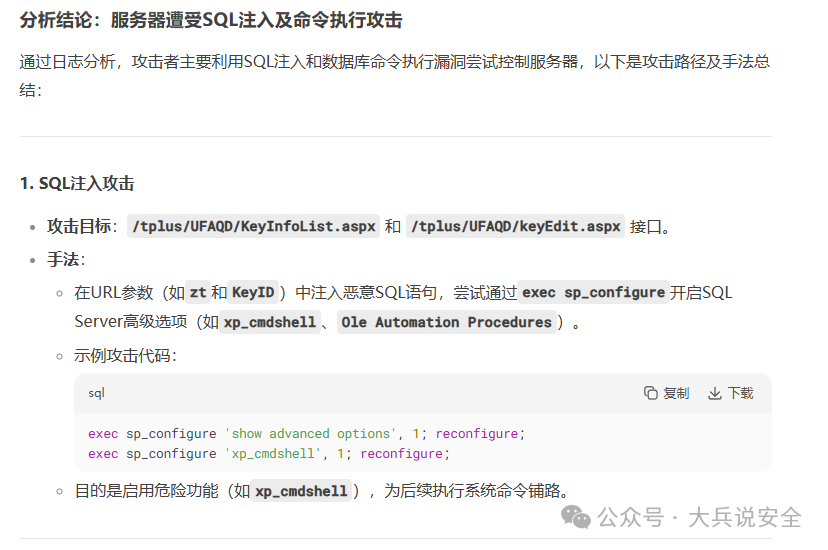Select the /tplus/UFAQD/KeyInfoList.aspx inline code

coord(254,226)
